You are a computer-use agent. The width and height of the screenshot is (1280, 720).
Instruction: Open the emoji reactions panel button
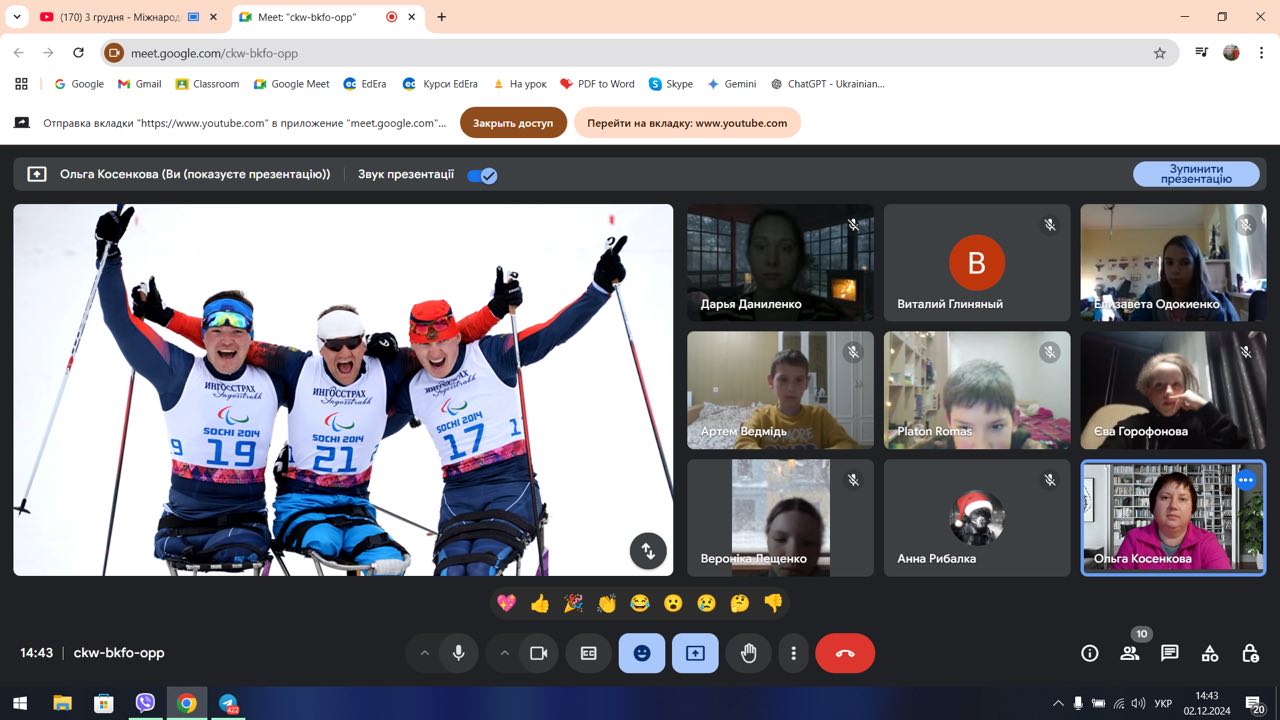pyautogui.click(x=641, y=653)
